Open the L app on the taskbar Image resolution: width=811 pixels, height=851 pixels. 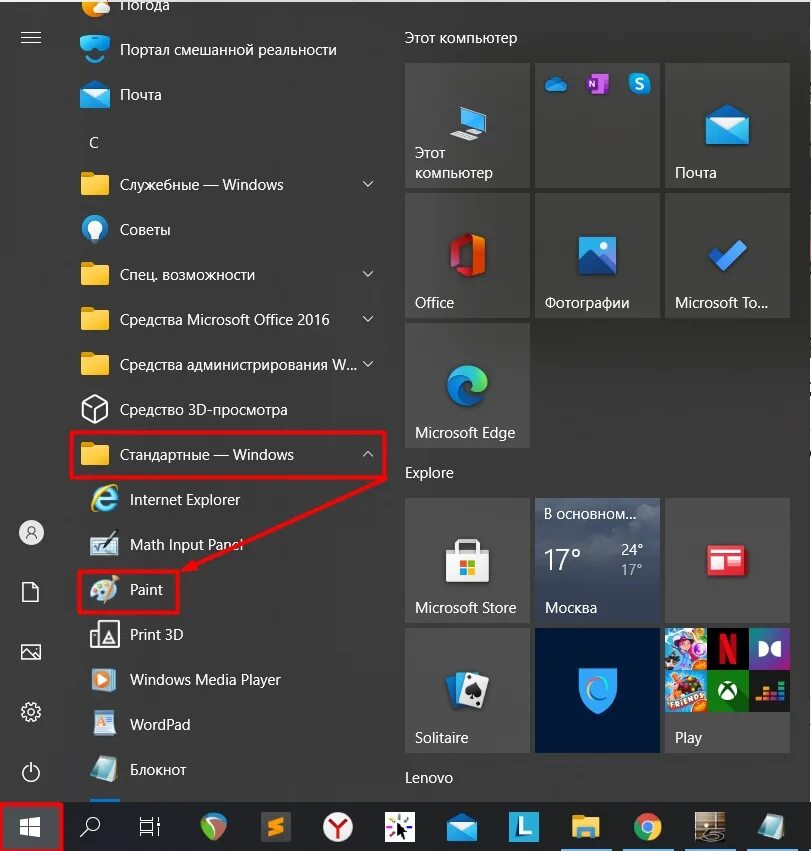524,828
